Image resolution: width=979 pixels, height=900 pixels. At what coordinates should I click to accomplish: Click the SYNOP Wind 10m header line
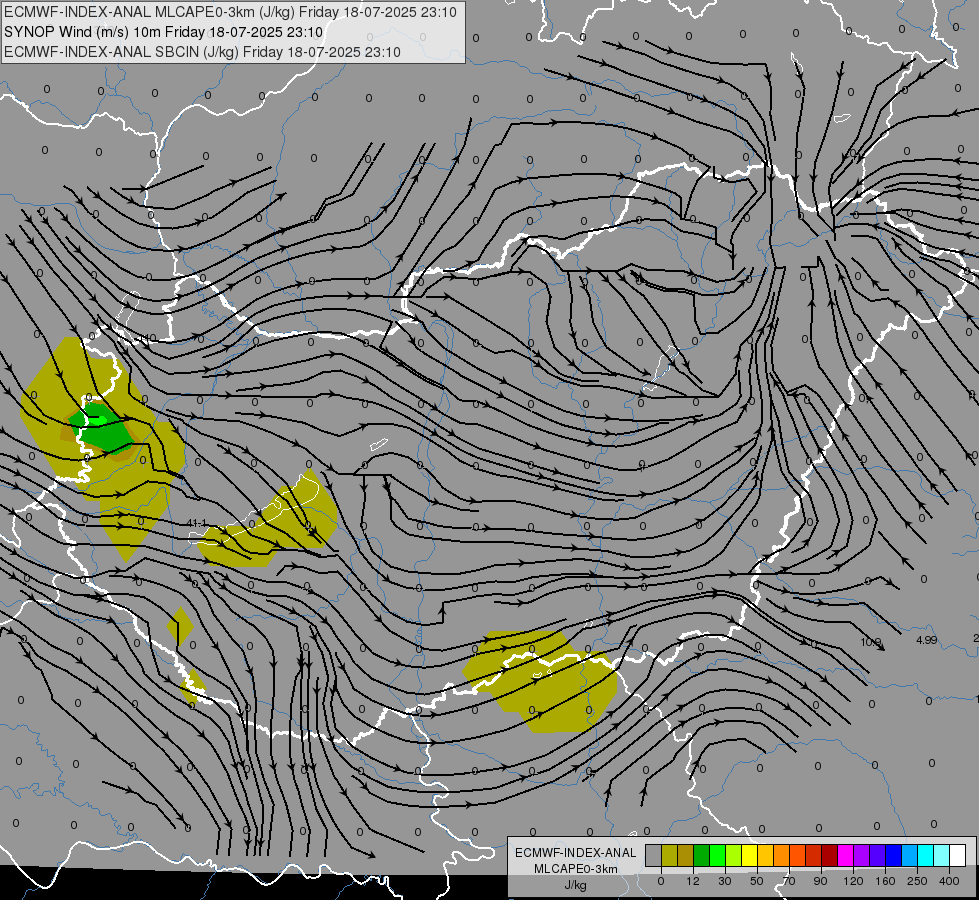coord(164,32)
